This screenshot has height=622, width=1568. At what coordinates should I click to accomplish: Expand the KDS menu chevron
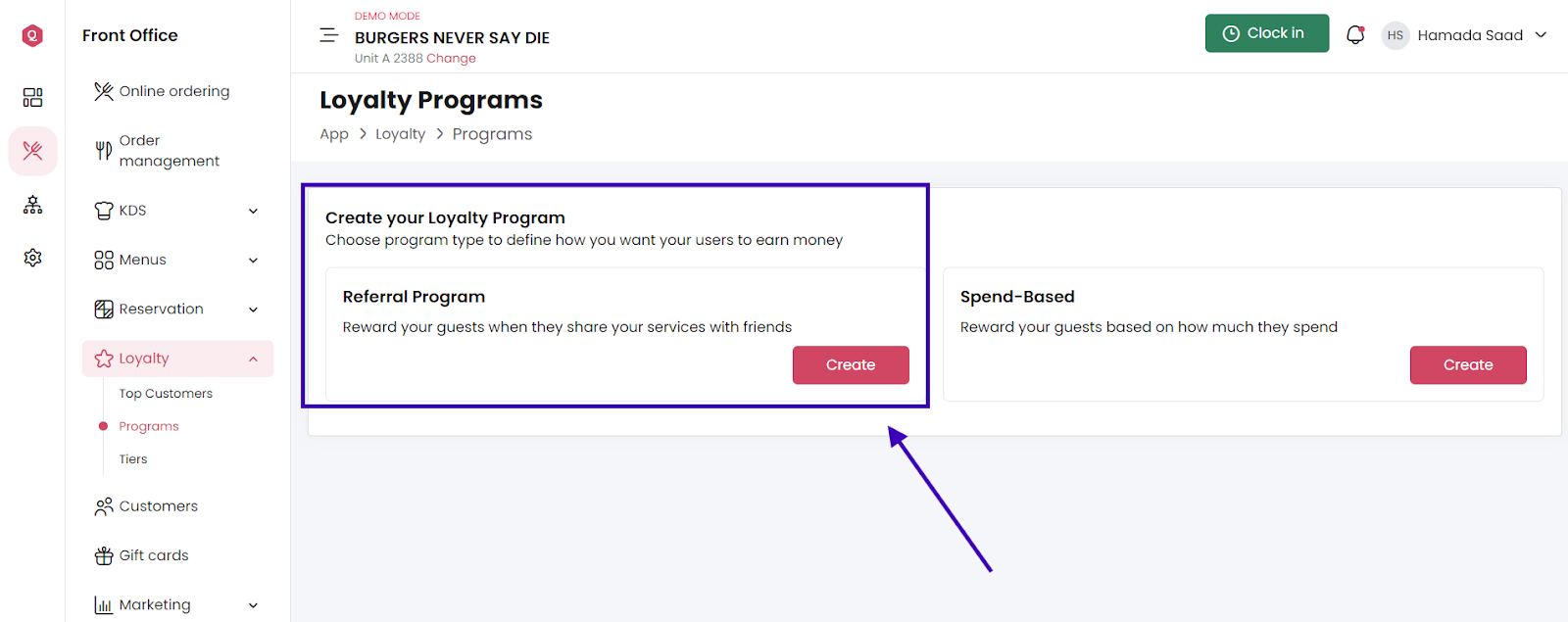pyautogui.click(x=253, y=211)
